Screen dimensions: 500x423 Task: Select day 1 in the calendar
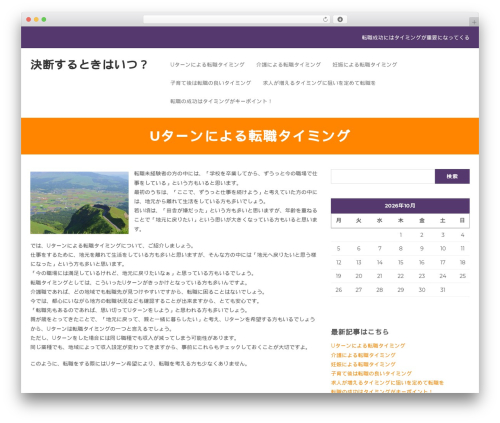[401, 235]
